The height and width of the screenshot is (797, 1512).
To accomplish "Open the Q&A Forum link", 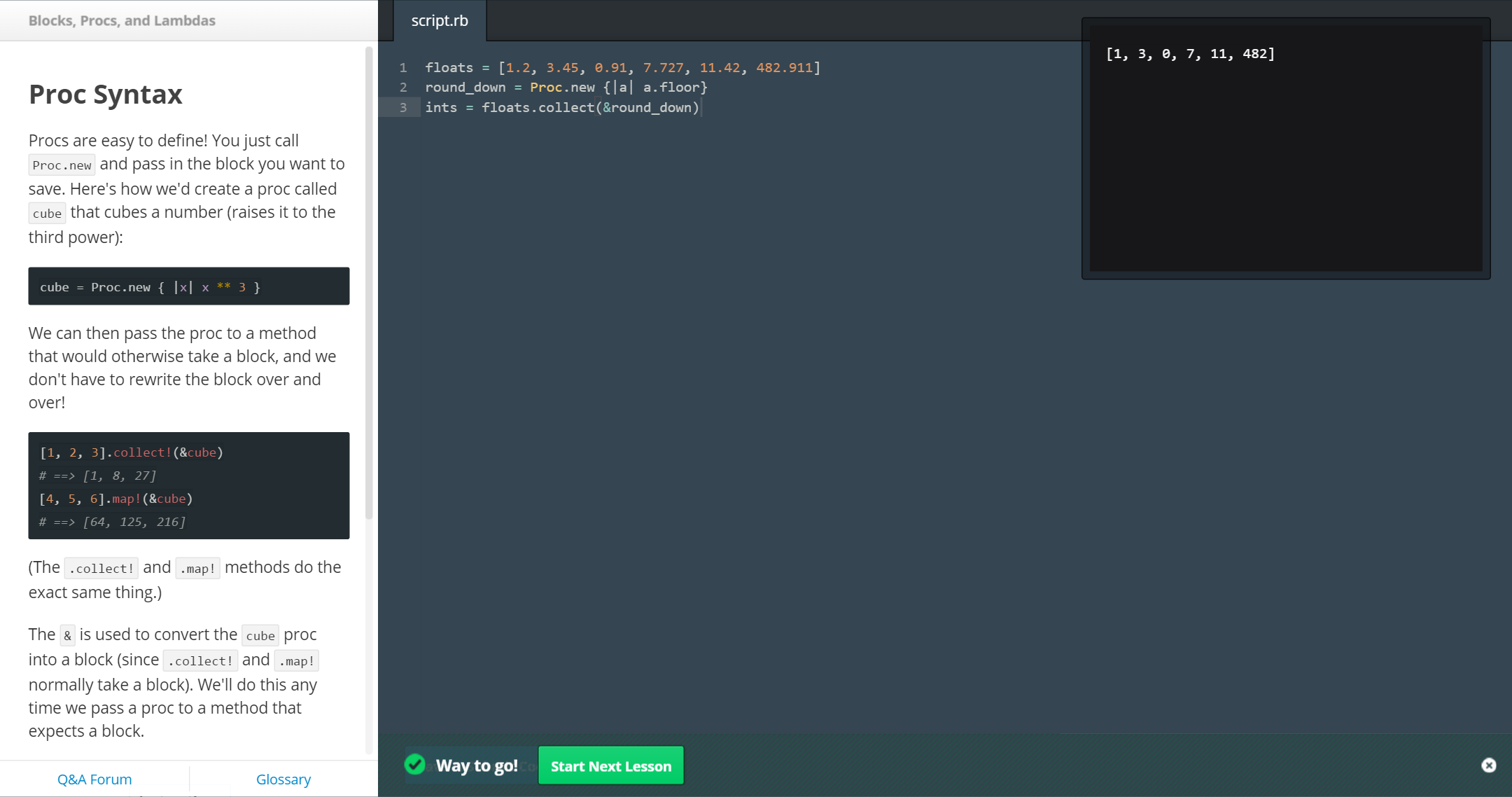I will pyautogui.click(x=94, y=779).
